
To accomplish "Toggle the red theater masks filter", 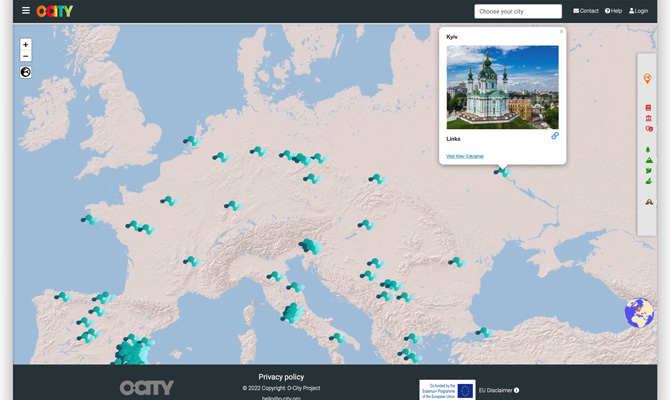I will (x=649, y=129).
